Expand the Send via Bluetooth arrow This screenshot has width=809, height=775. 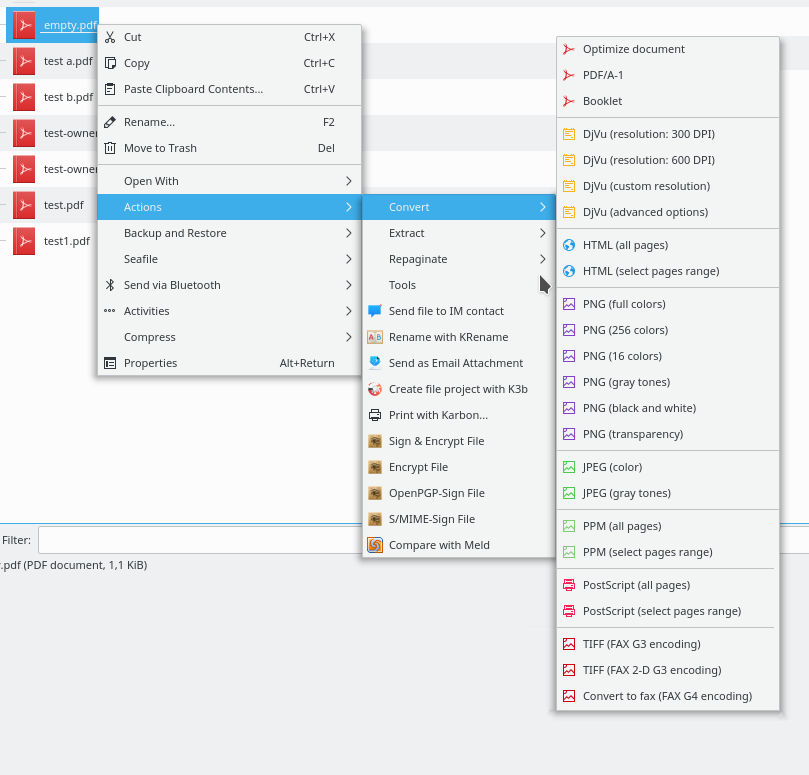coord(349,285)
